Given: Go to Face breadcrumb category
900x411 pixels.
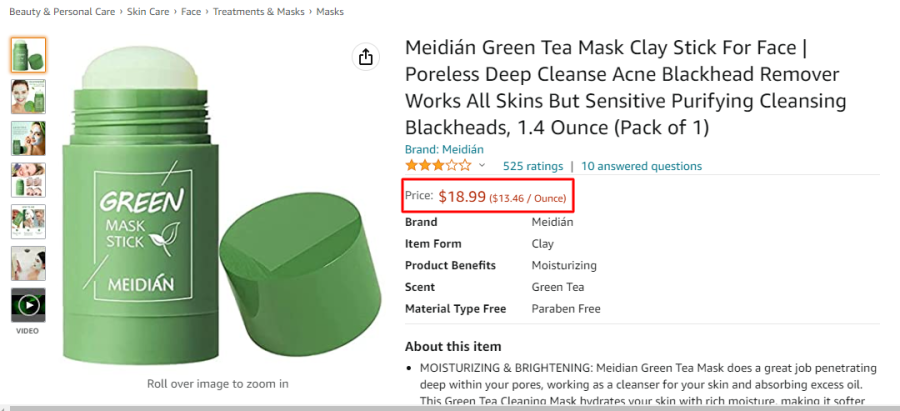Looking at the screenshot, I should click(x=191, y=11).
